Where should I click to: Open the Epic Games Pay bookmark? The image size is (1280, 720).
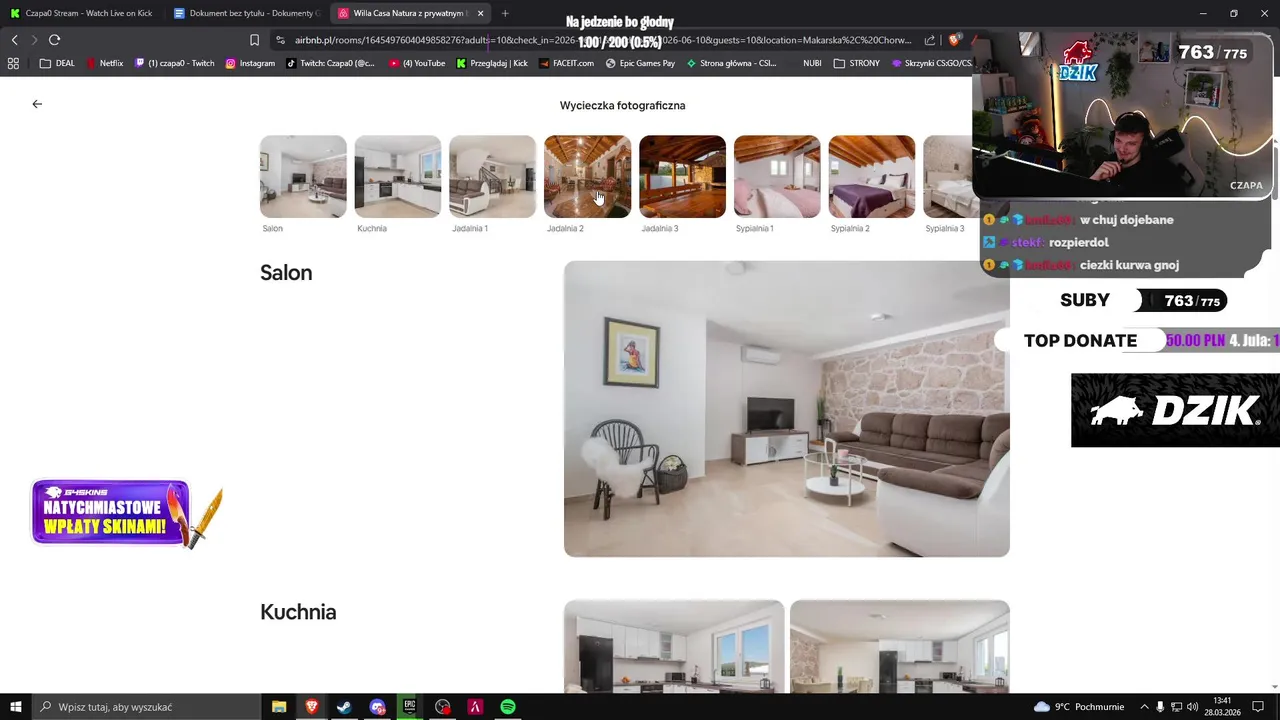pyautogui.click(x=640, y=63)
